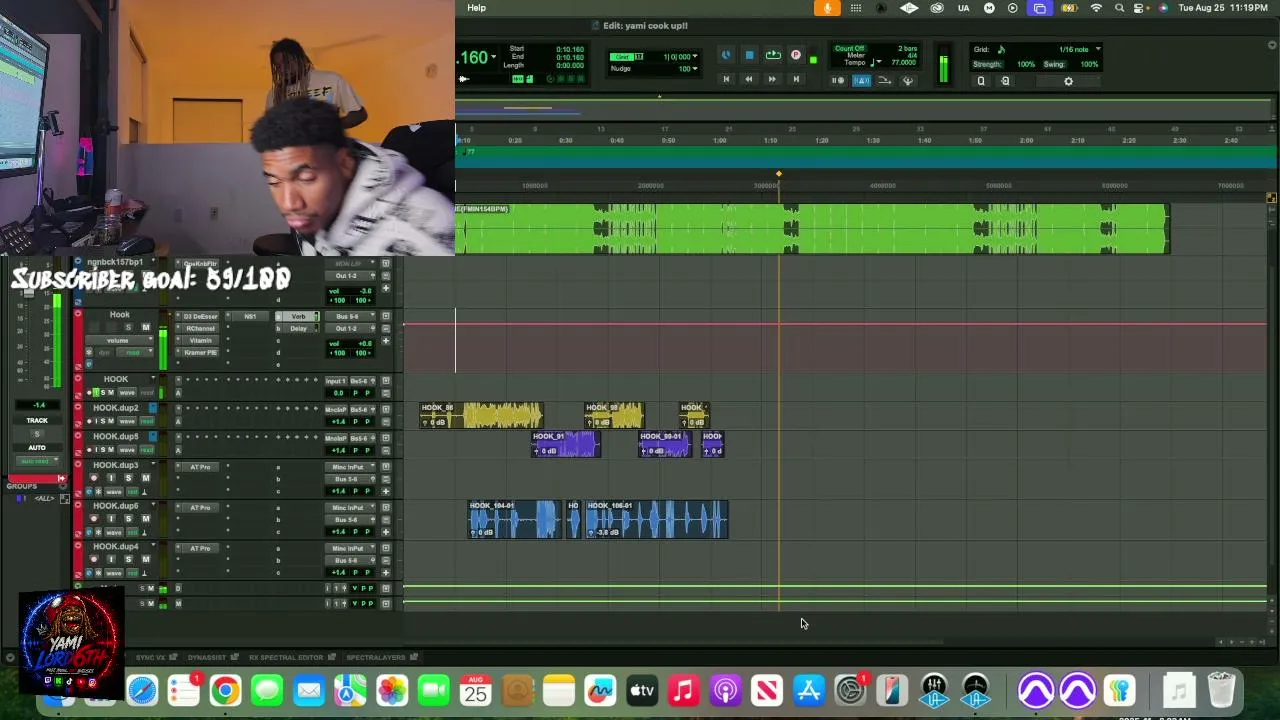The height and width of the screenshot is (720, 1280).
Task: Select the HOOK.dup5 track name
Action: [x=116, y=437]
